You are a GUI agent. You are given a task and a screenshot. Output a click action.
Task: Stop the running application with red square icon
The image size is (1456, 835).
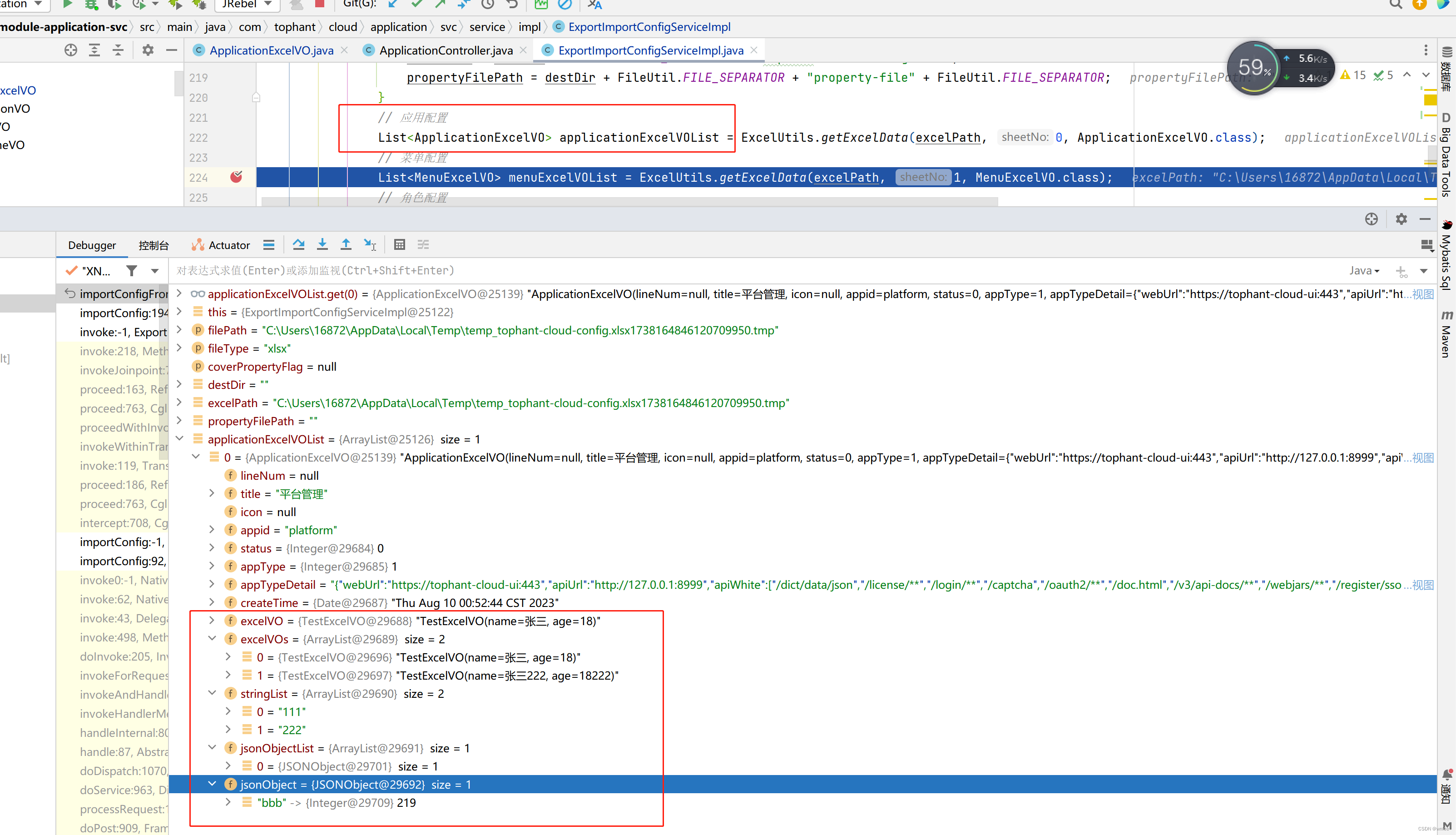(x=319, y=5)
